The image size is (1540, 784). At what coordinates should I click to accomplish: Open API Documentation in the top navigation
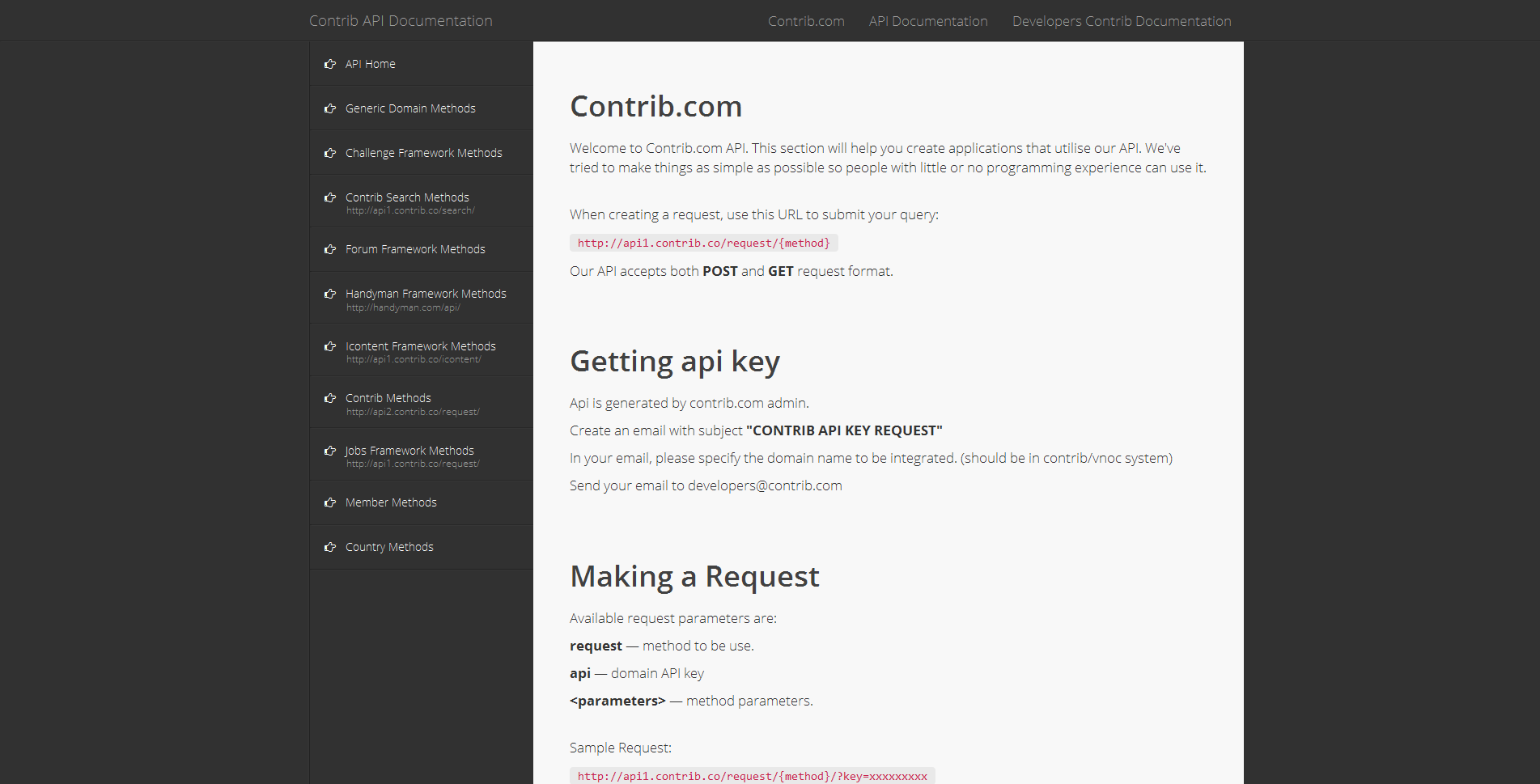tap(928, 21)
